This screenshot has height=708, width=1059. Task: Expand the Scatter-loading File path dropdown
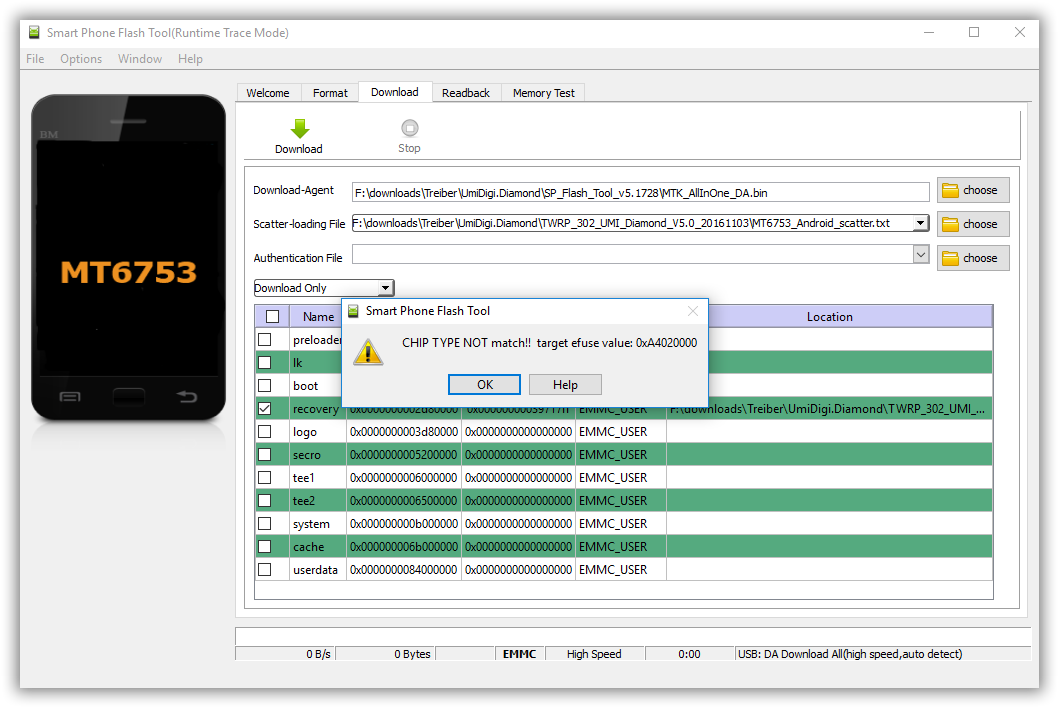[920, 223]
